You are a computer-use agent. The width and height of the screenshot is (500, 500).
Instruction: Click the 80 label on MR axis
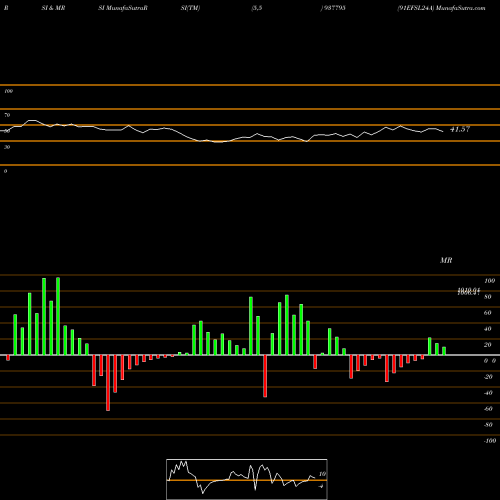coord(488,297)
